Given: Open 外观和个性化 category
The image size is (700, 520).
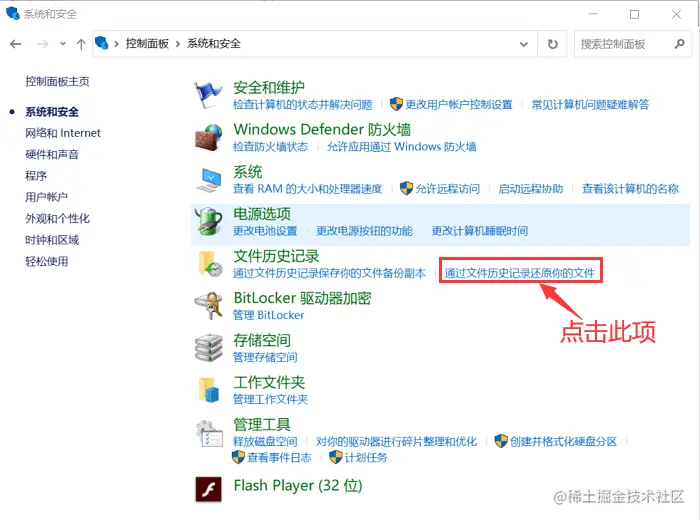Looking at the screenshot, I should 57,218.
